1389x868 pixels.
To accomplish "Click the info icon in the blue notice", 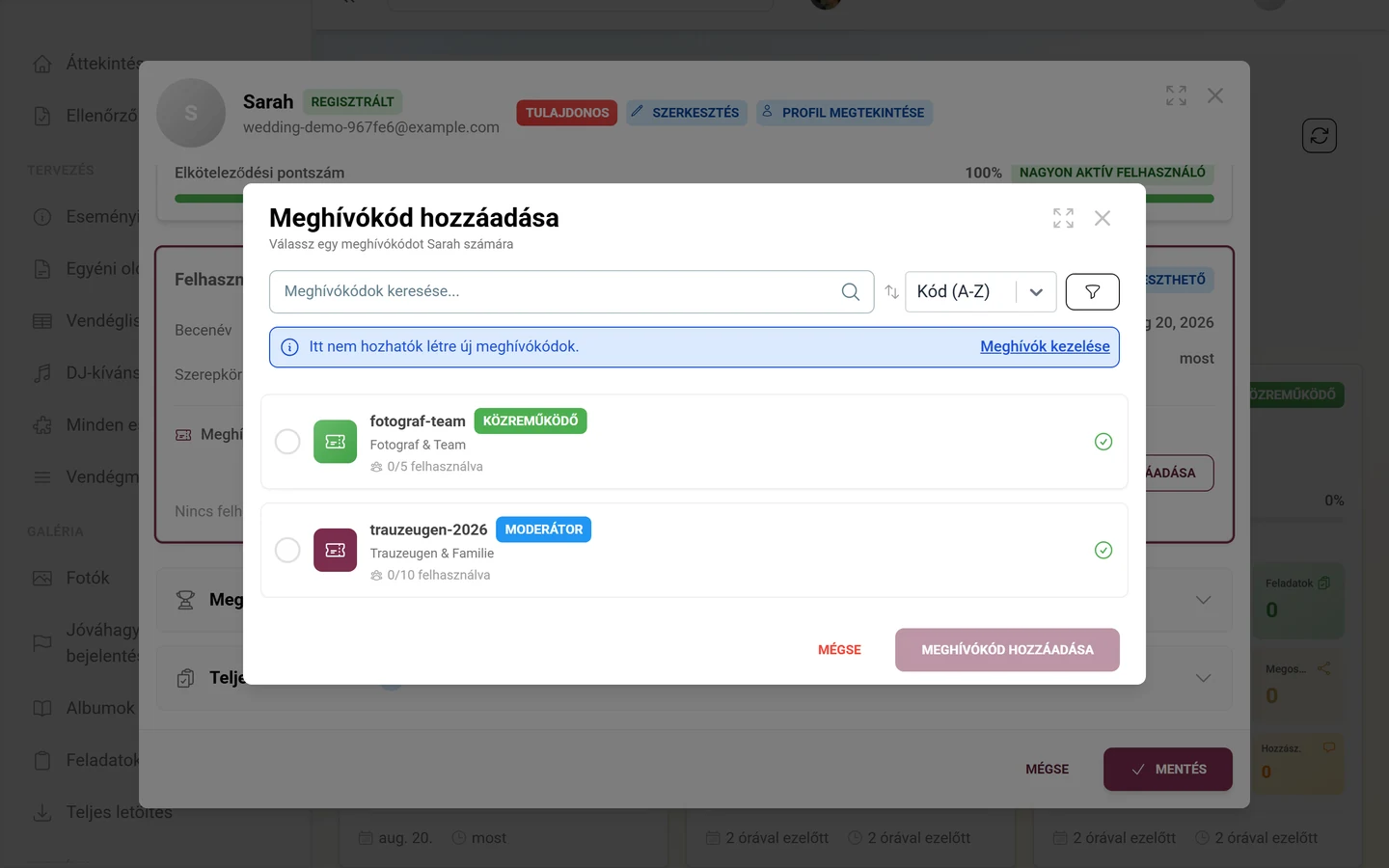I will [x=289, y=347].
